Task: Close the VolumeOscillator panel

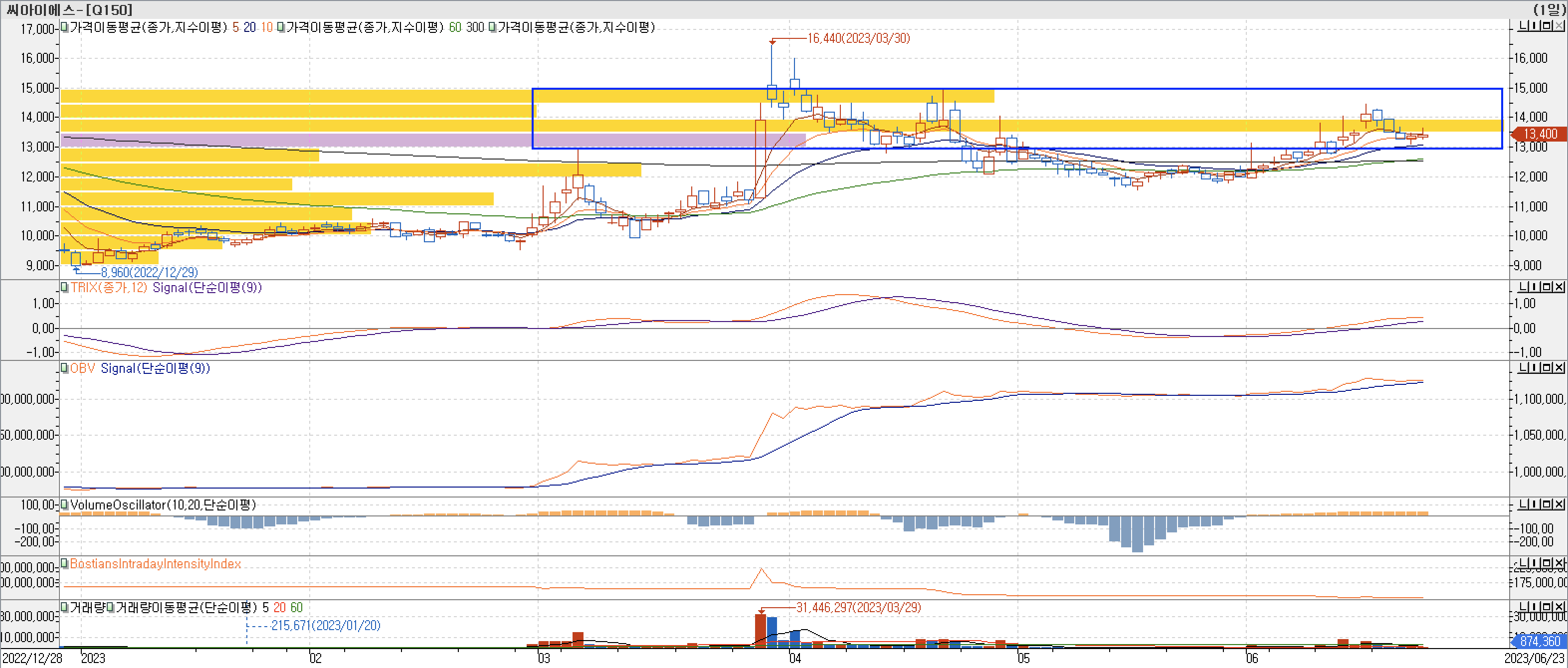Action: click(1559, 504)
